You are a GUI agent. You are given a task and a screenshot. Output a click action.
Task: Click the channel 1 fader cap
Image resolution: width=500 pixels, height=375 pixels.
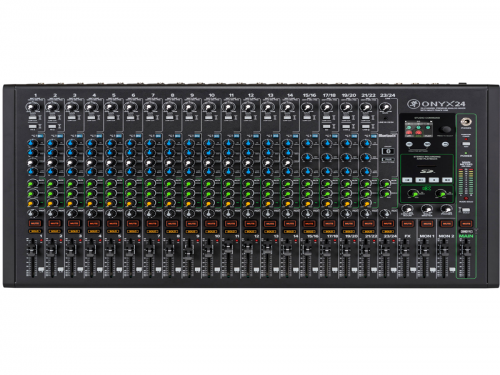click(31, 250)
